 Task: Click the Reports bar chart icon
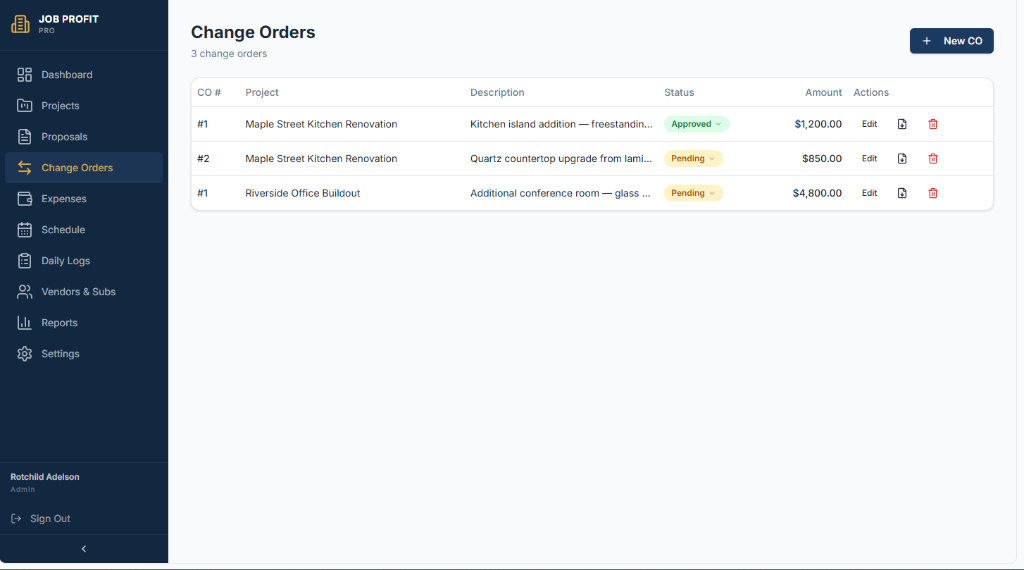coord(25,323)
